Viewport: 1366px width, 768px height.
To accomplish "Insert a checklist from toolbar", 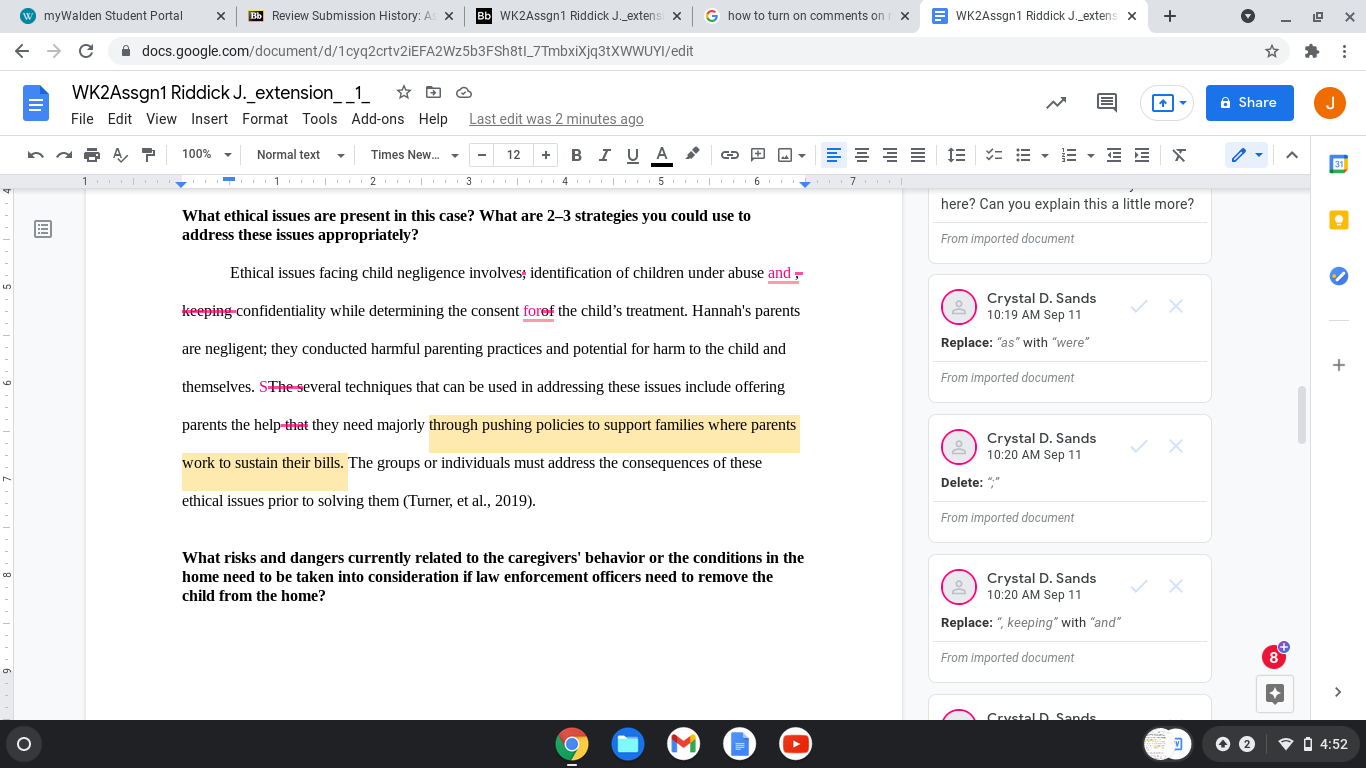I will 994,155.
